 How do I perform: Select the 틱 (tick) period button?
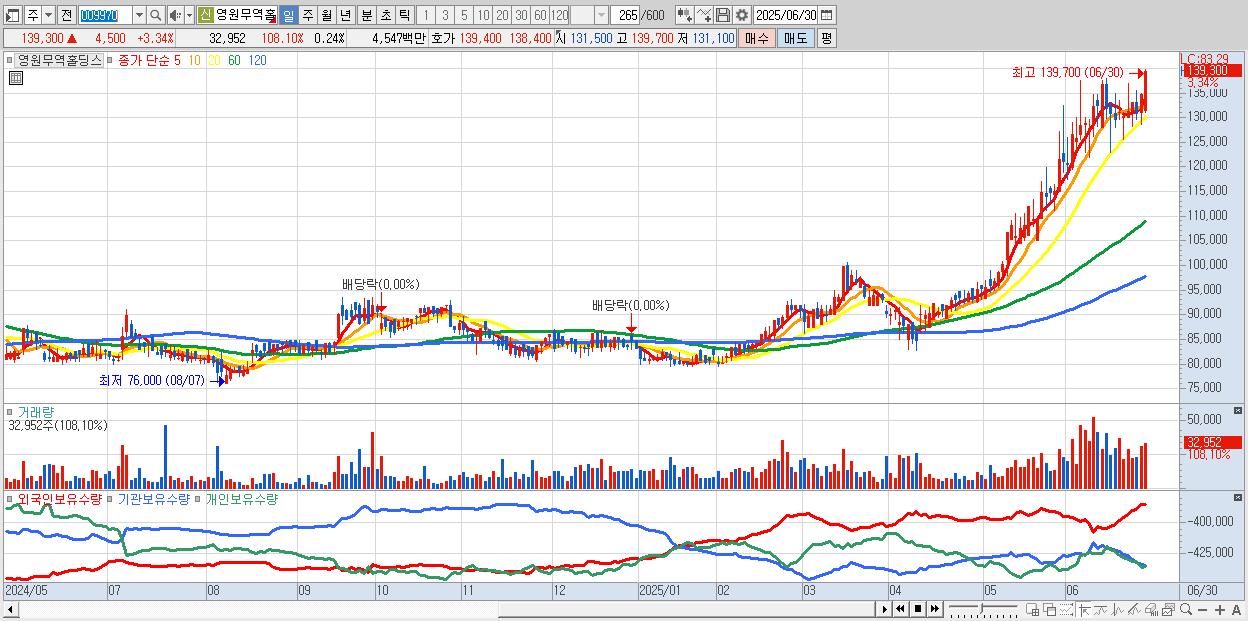click(404, 15)
